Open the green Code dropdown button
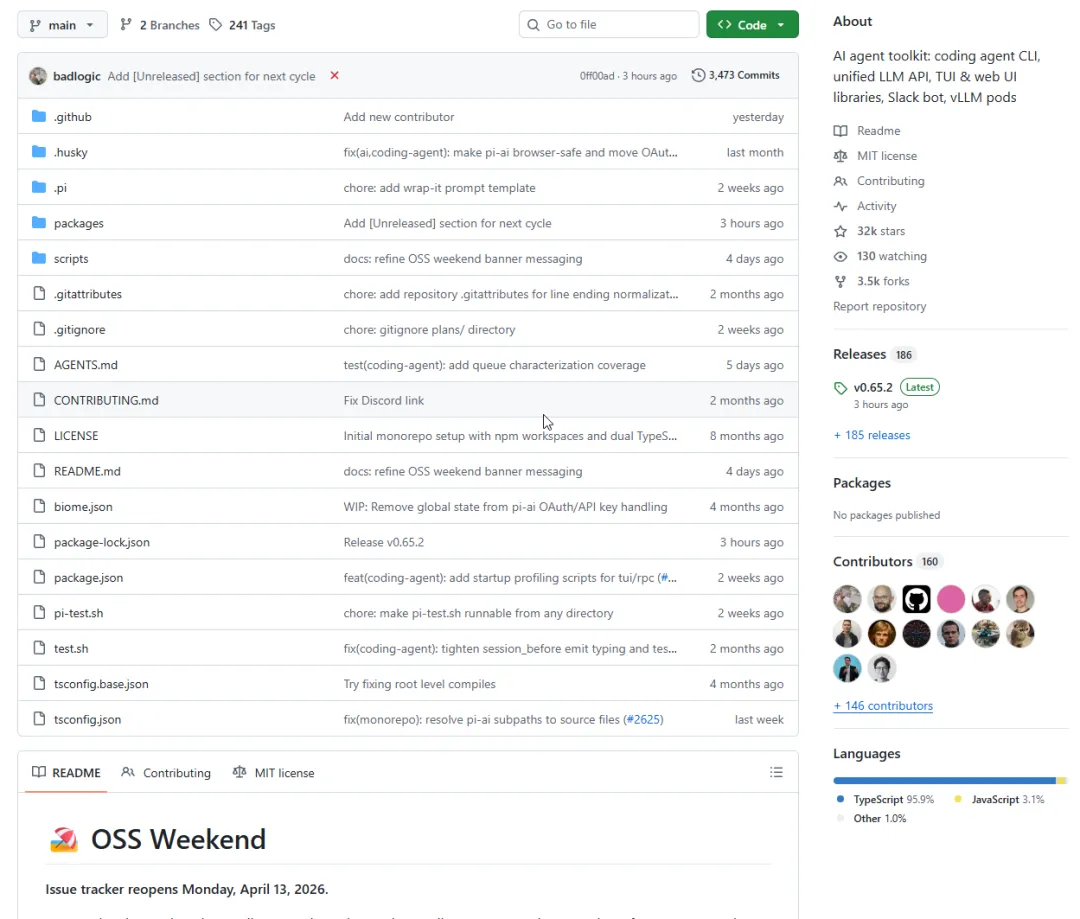The width and height of the screenshot is (1080, 919). [751, 25]
